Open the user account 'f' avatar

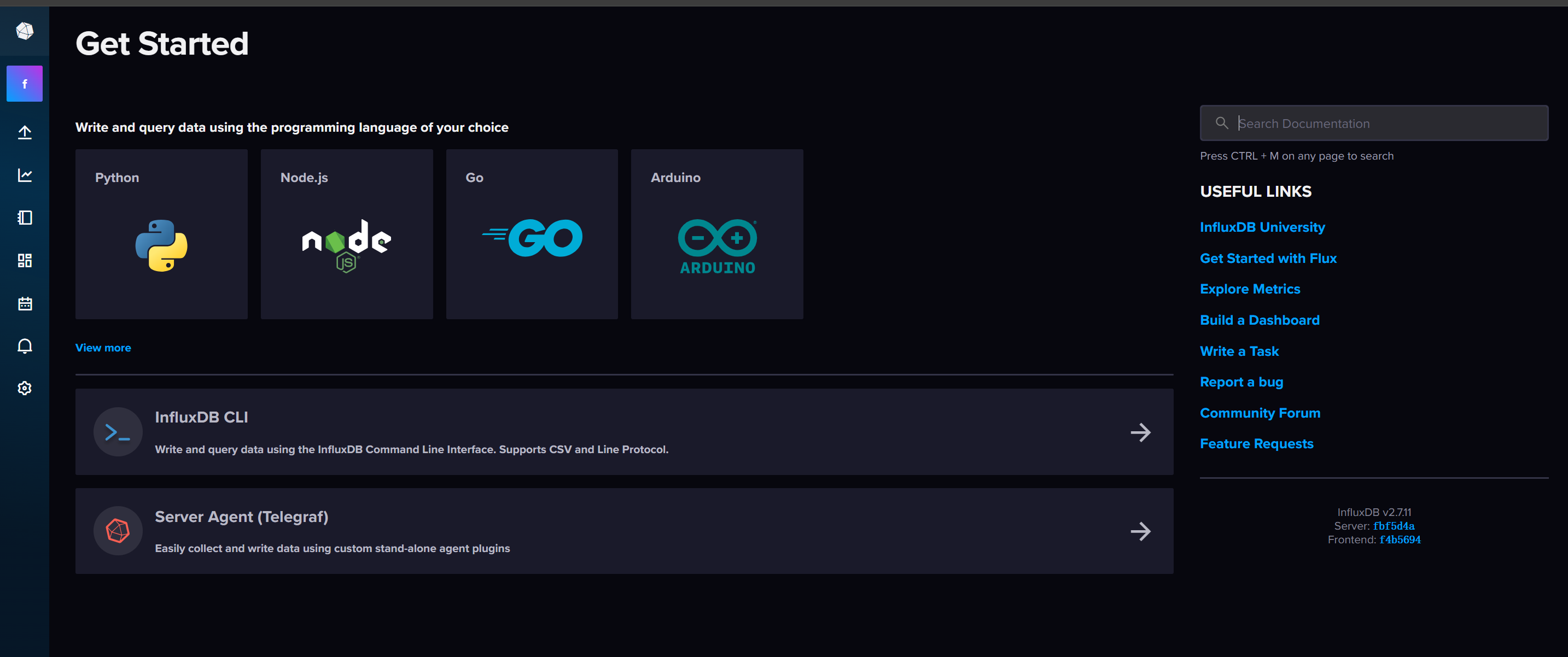point(25,83)
